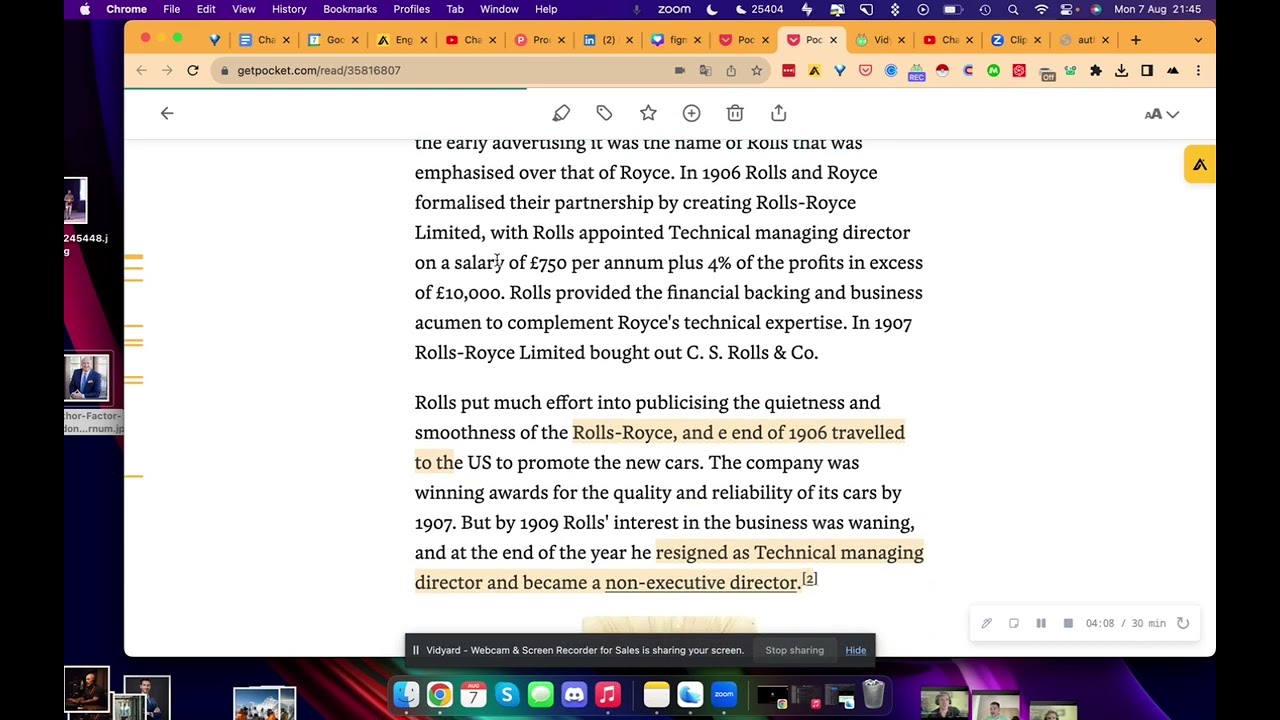1280x720 pixels.
Task: Select the recording drawing pen tool
Action: (x=986, y=623)
